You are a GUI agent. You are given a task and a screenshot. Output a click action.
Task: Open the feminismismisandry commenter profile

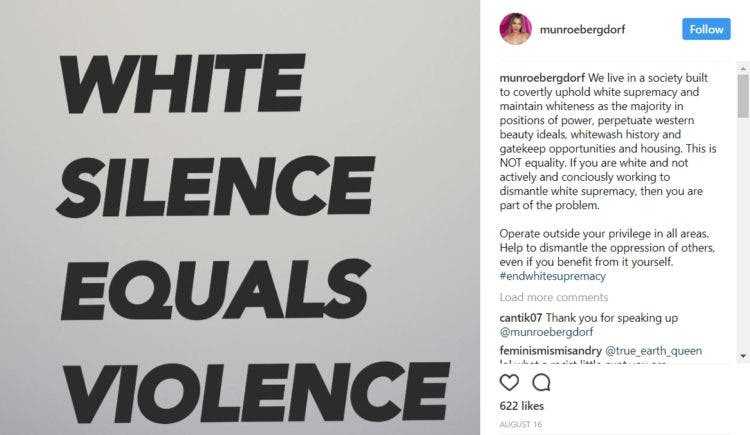[x=551, y=351]
